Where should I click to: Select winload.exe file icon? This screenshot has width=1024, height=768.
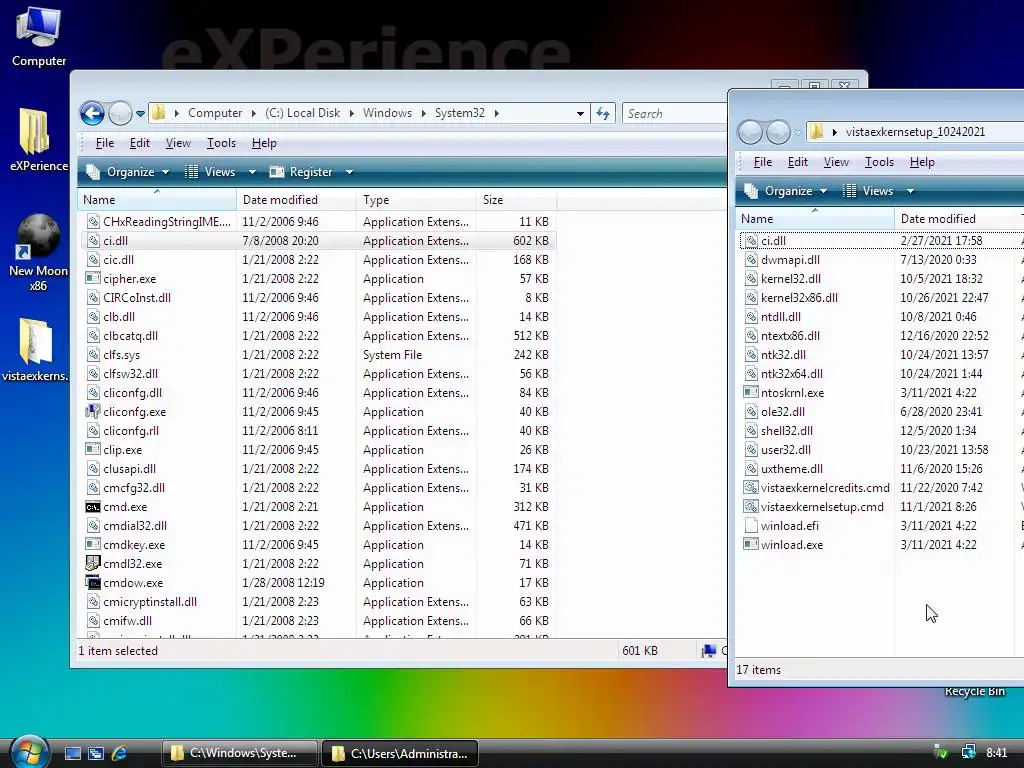click(751, 545)
